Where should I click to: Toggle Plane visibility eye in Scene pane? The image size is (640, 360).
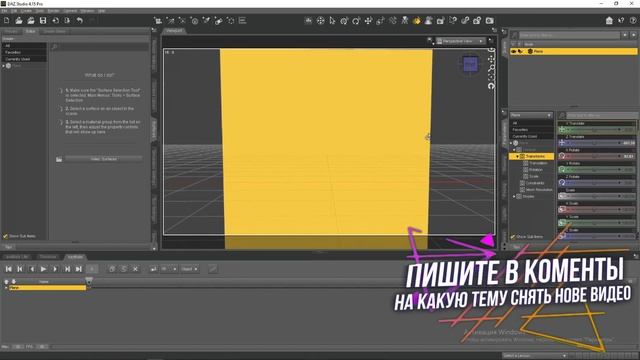(514, 51)
